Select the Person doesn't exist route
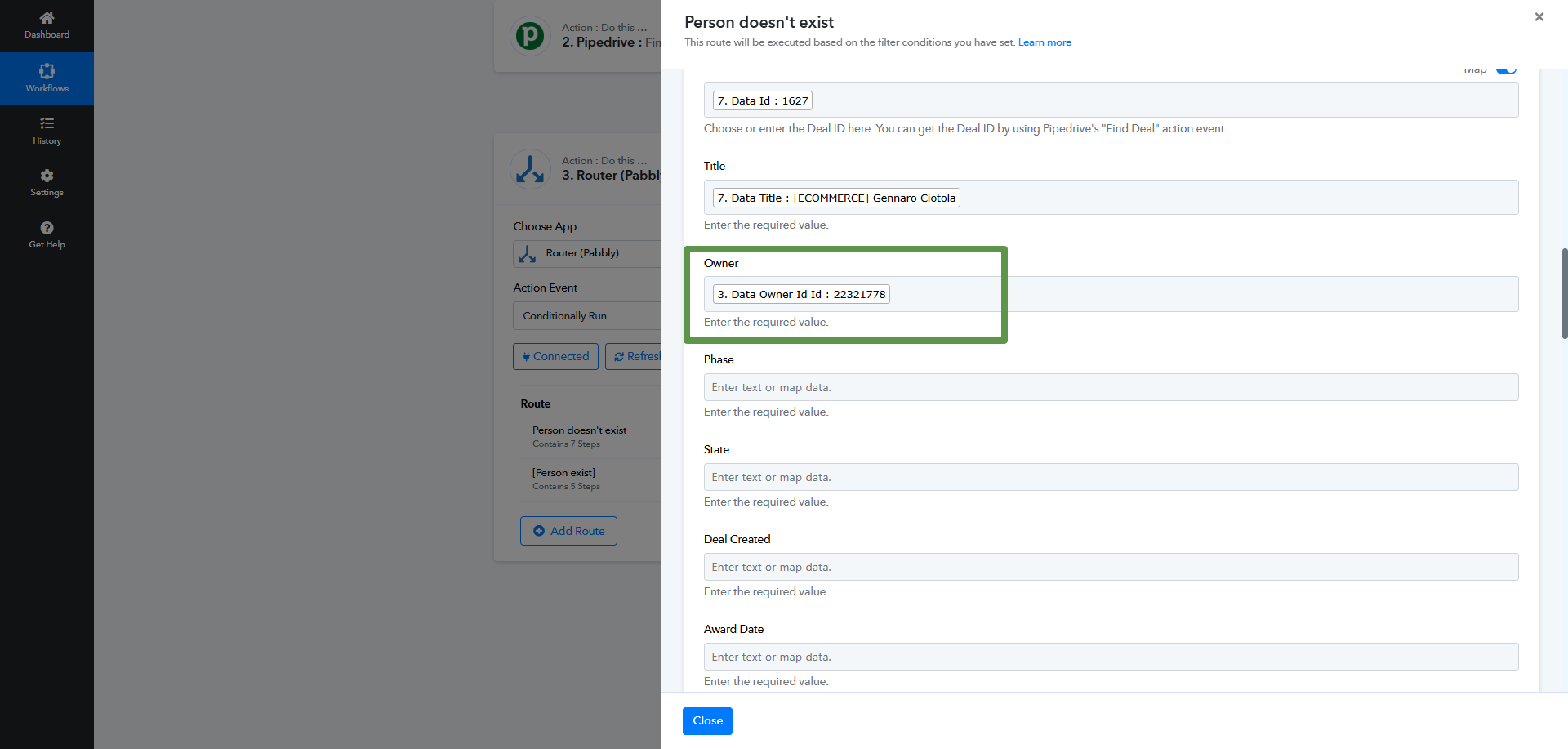This screenshot has width=1568, height=749. (579, 430)
